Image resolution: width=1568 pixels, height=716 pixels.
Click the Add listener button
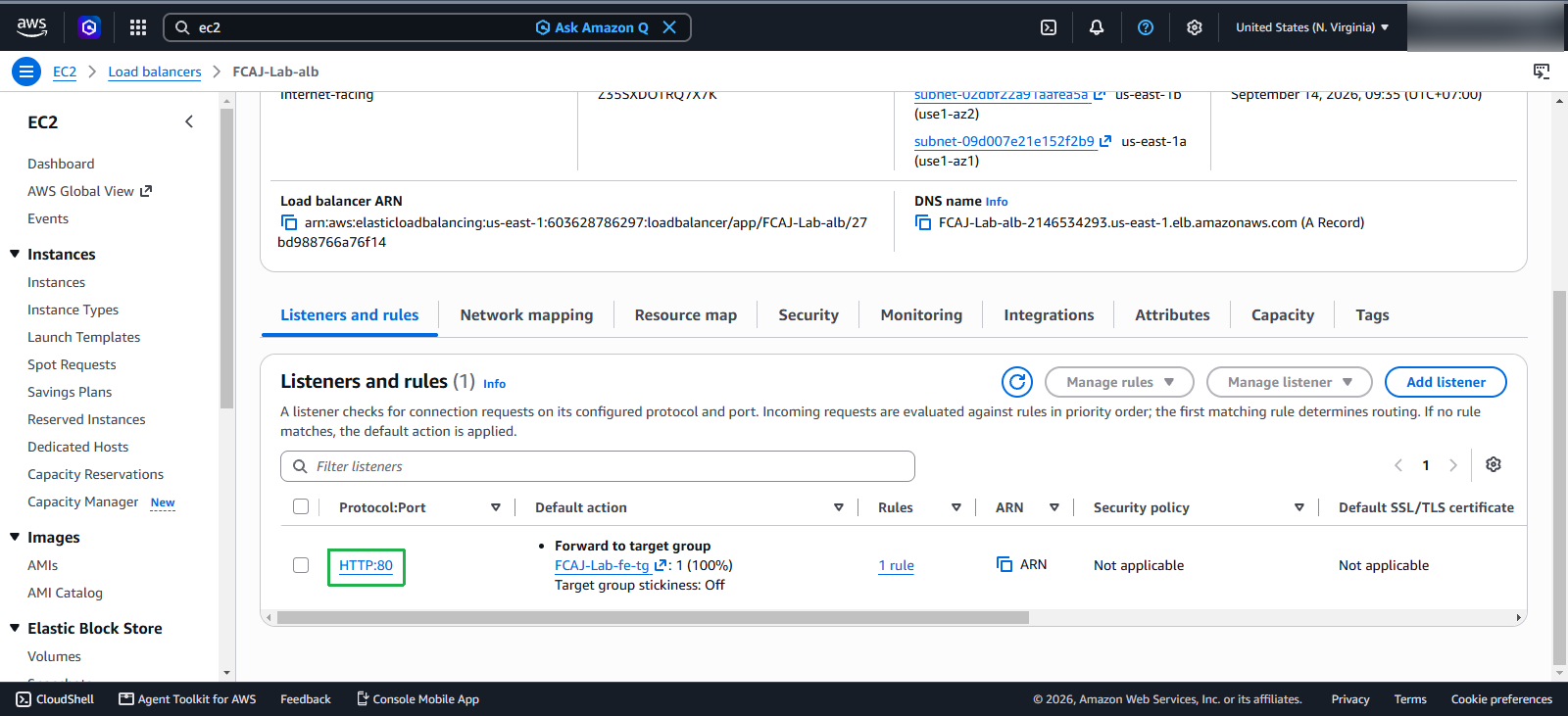1445,382
